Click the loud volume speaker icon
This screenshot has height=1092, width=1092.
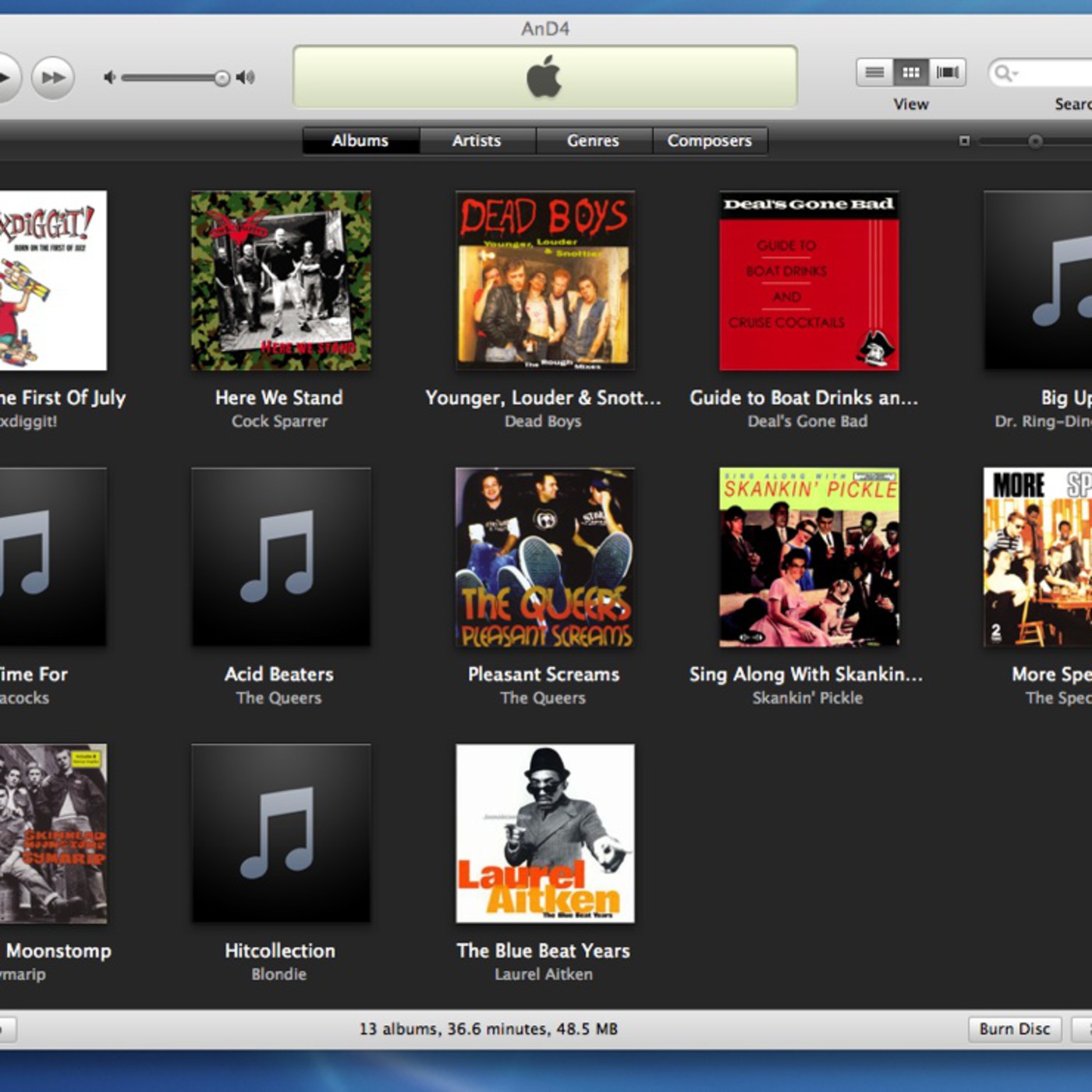[246, 77]
